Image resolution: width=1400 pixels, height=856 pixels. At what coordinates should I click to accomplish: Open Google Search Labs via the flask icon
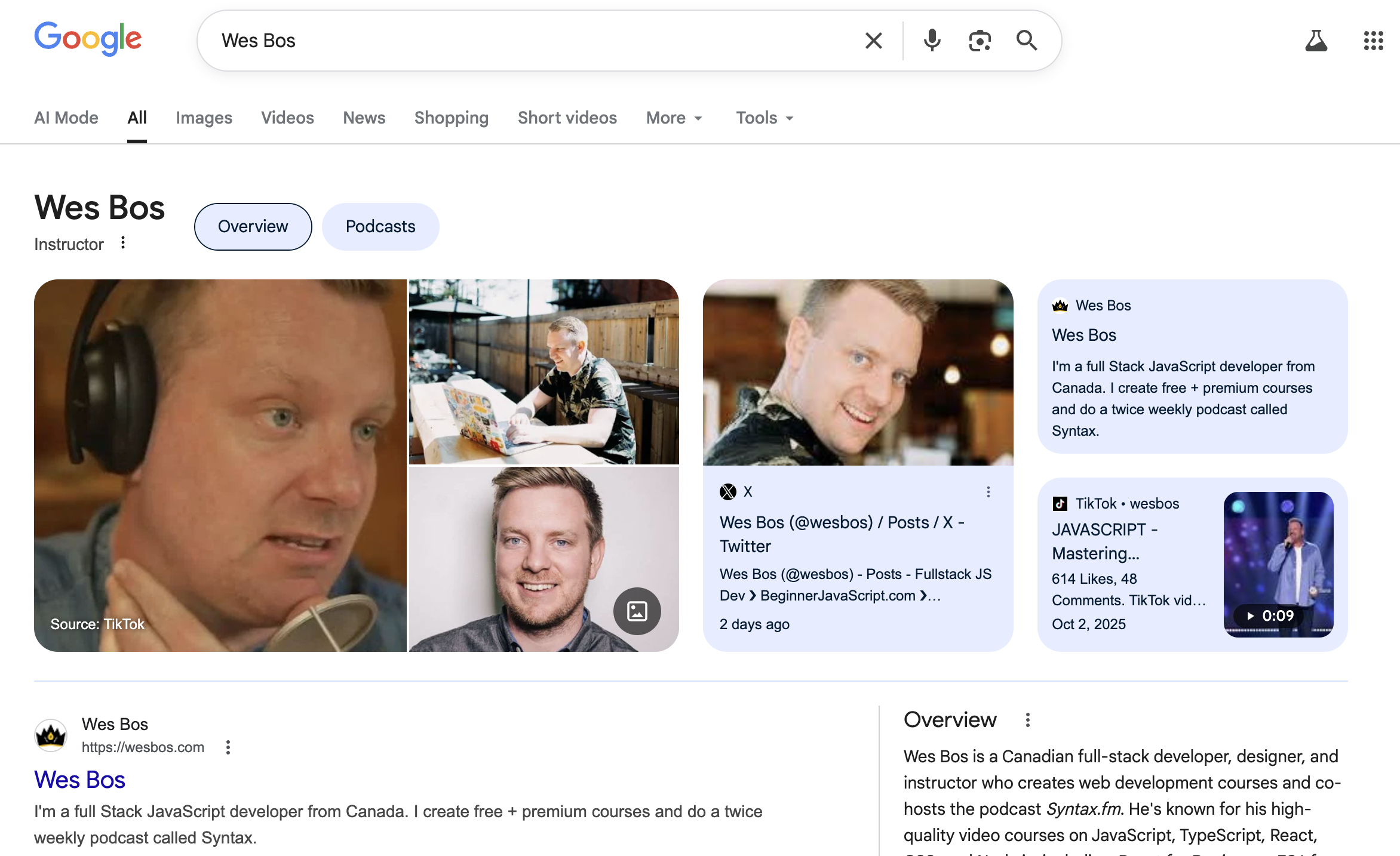pos(1316,40)
